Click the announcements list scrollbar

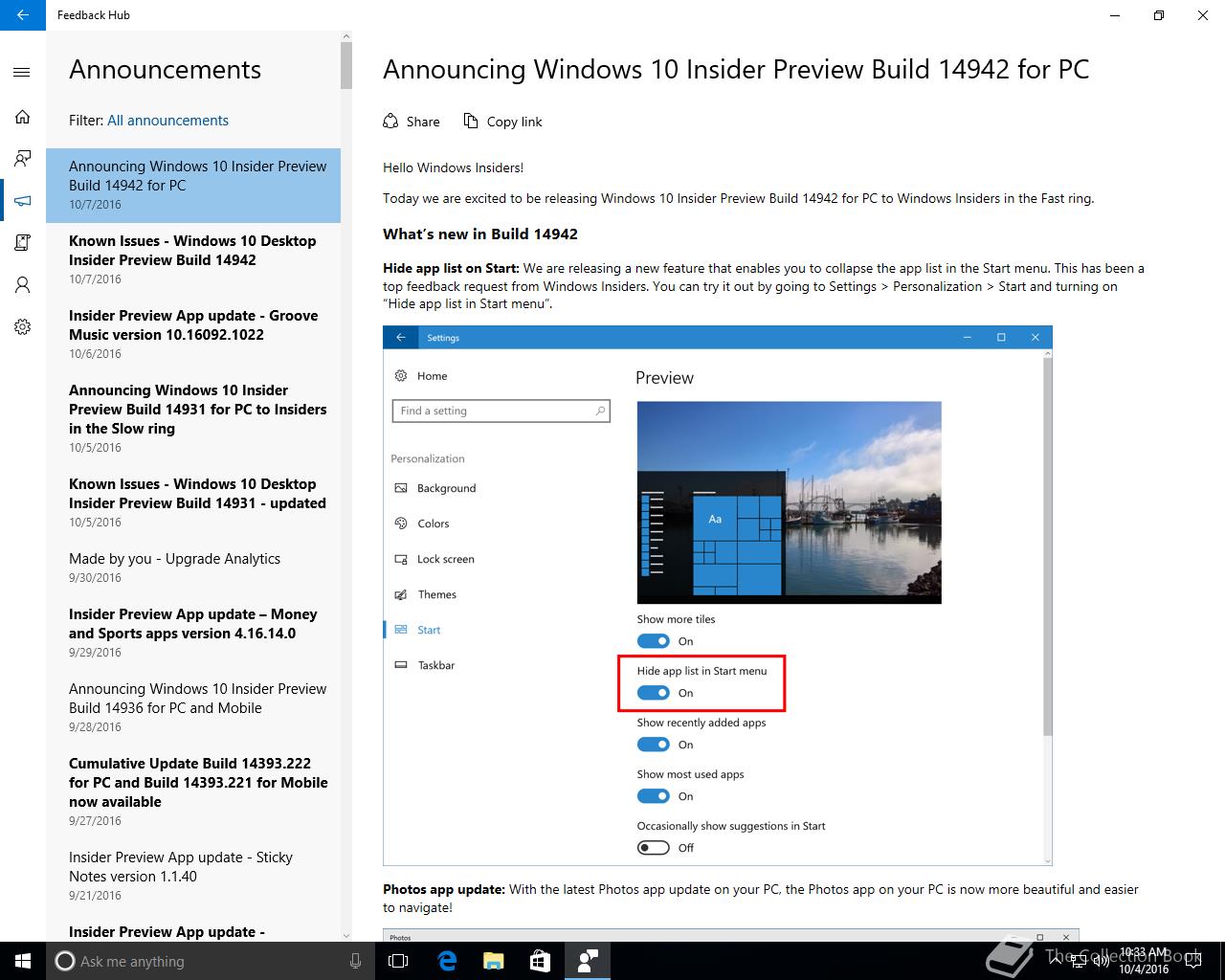pos(346,67)
